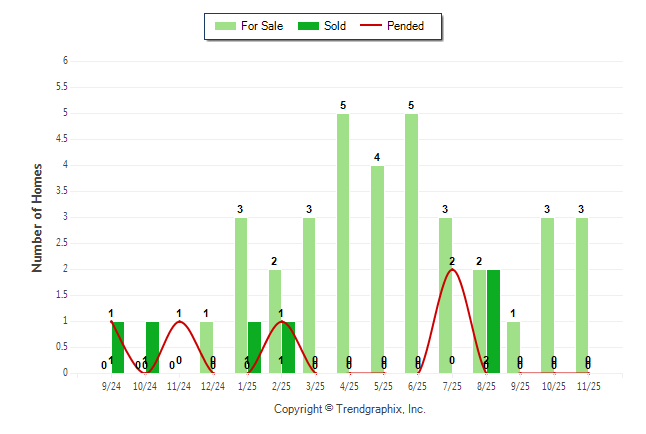Image resolution: width=646 pixels, height=434 pixels.
Task: Click the 10/24 Sold bar
Action: pos(152,347)
